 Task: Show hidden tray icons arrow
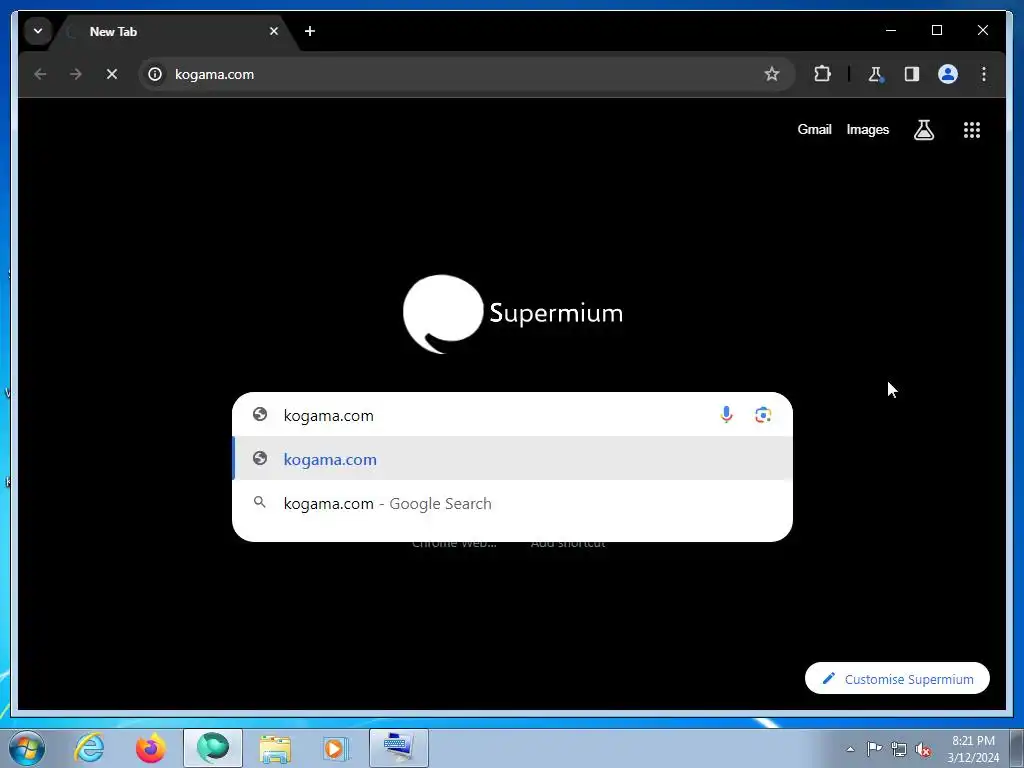[x=850, y=749]
